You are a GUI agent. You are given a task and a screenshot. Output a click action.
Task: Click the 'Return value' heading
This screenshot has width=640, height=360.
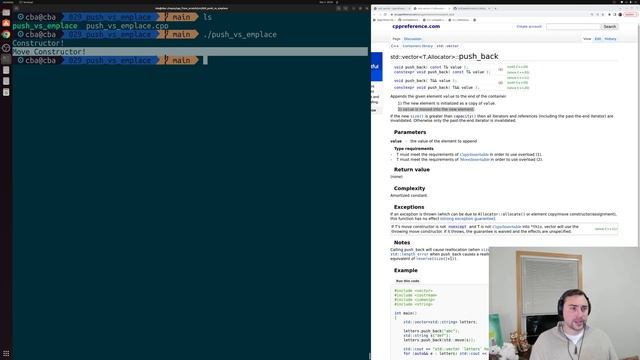(x=411, y=169)
